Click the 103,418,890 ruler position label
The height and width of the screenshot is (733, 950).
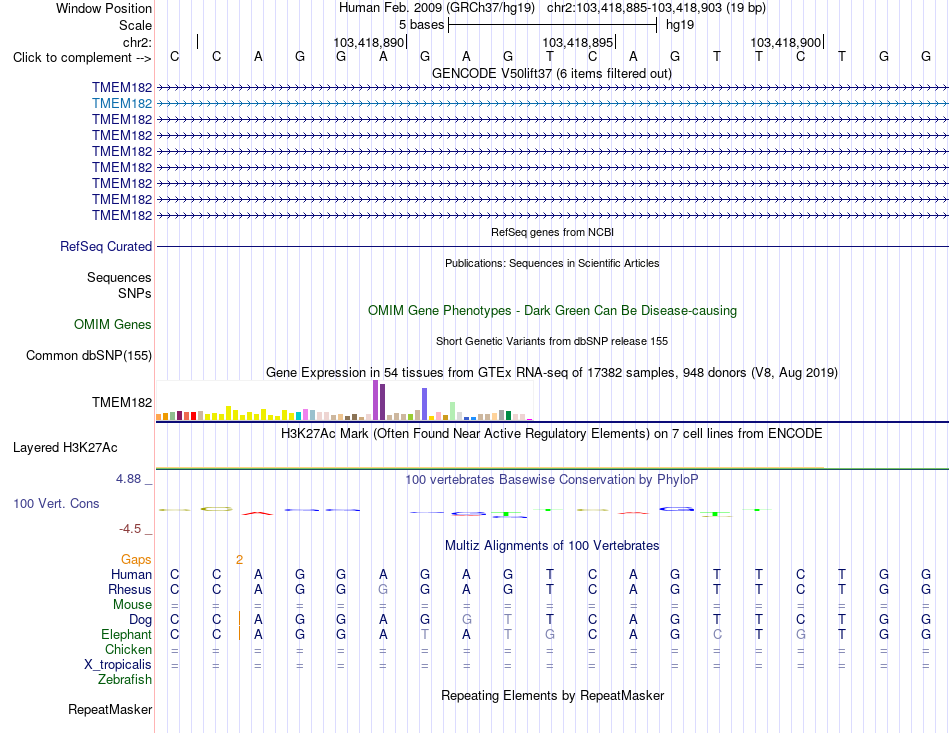[368, 42]
